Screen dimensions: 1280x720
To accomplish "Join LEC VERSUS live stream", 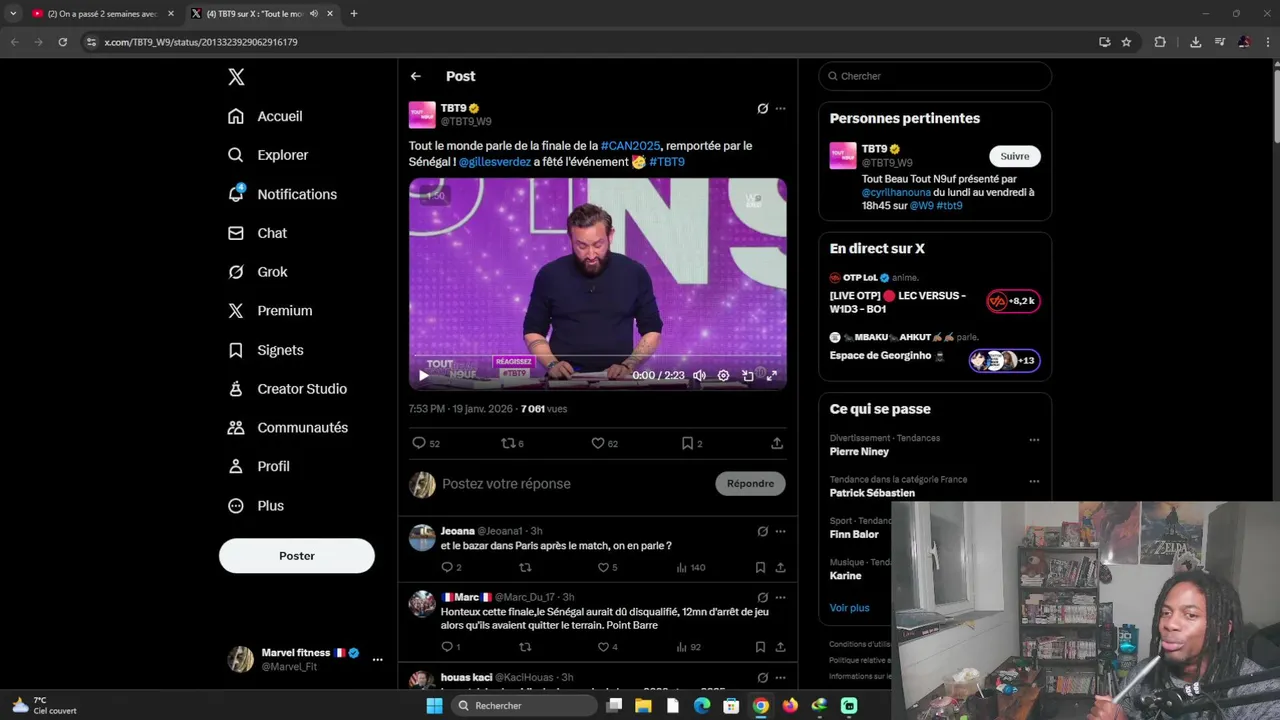I will pyautogui.click(x=935, y=296).
